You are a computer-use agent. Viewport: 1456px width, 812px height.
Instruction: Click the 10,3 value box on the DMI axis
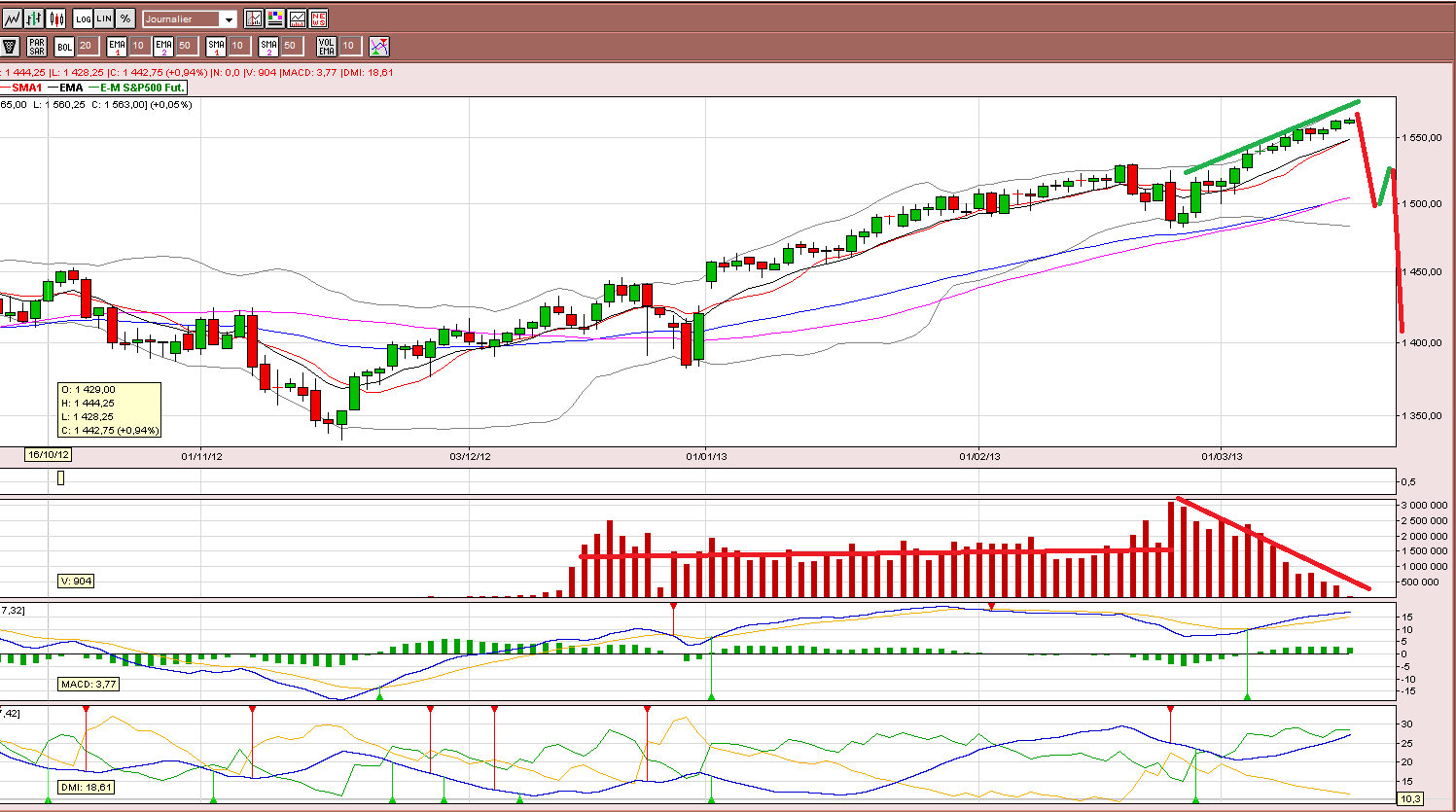tap(1410, 799)
